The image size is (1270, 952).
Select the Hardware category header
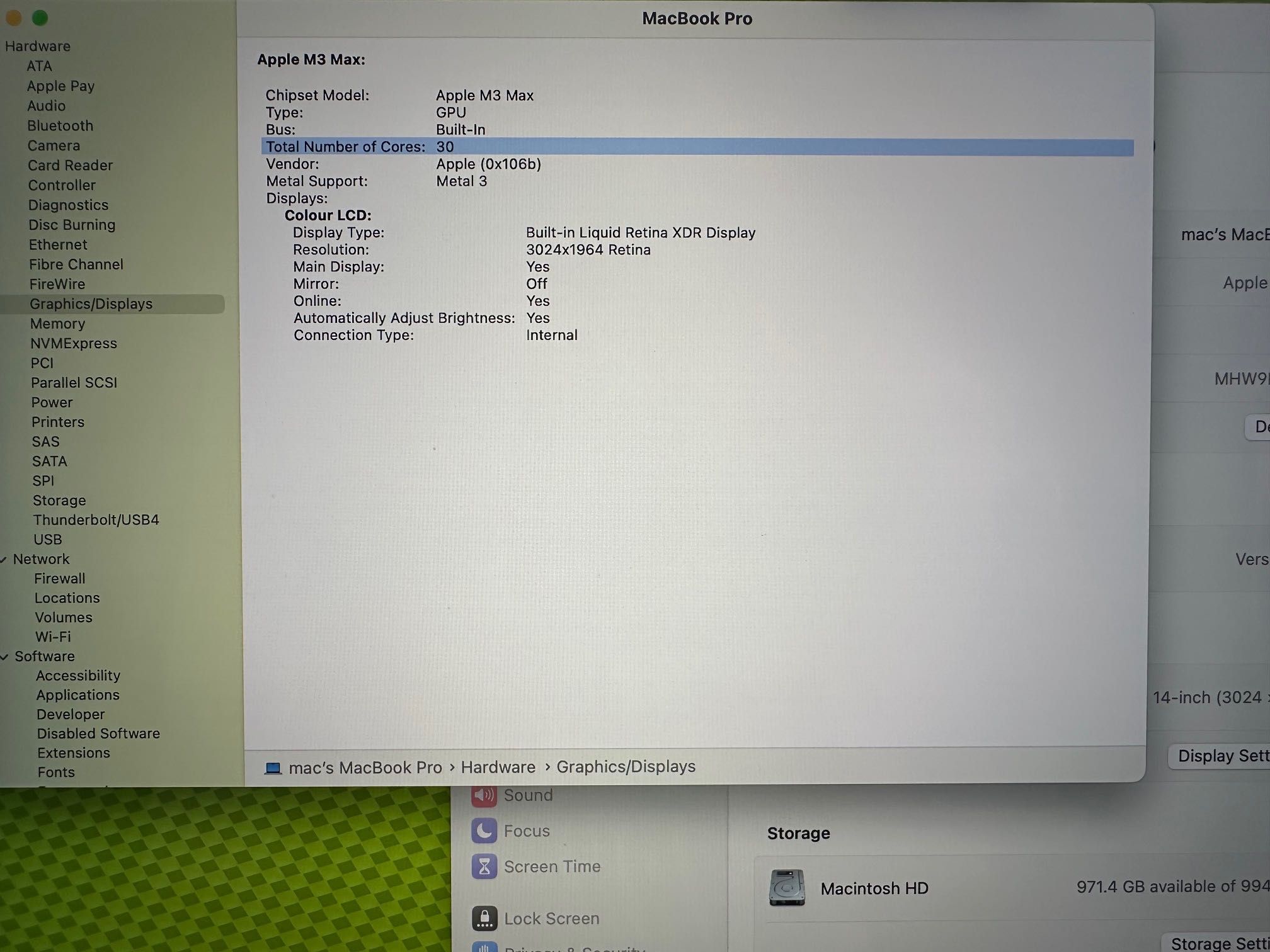click(x=37, y=46)
